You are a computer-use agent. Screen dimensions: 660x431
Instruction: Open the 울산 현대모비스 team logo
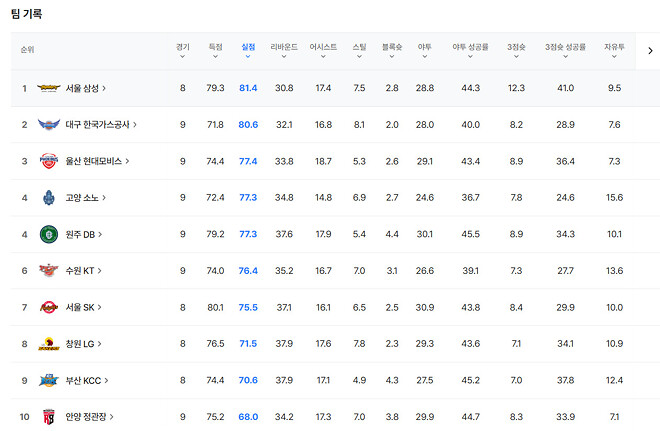pyautogui.click(x=49, y=161)
